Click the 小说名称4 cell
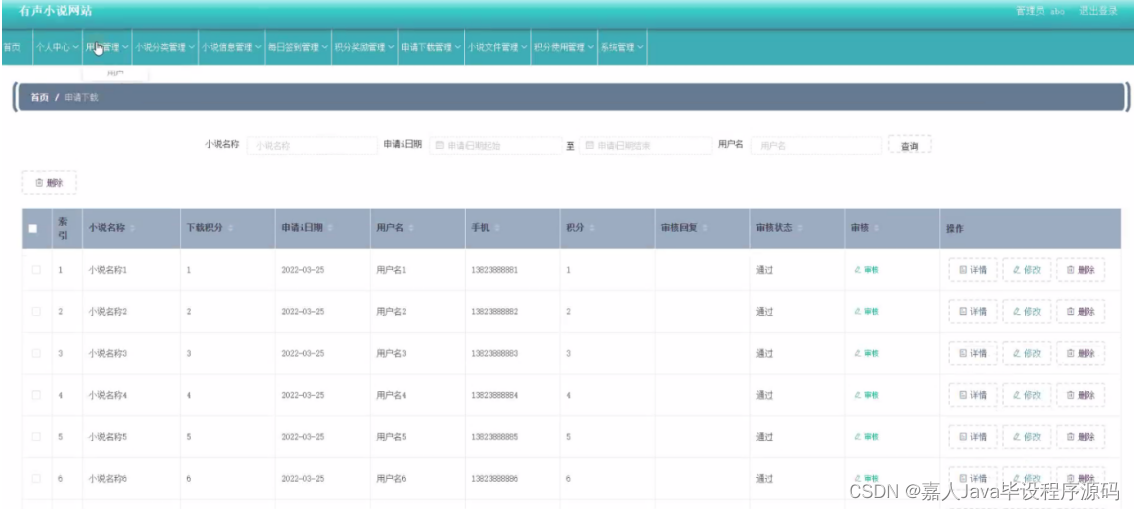 pos(108,395)
